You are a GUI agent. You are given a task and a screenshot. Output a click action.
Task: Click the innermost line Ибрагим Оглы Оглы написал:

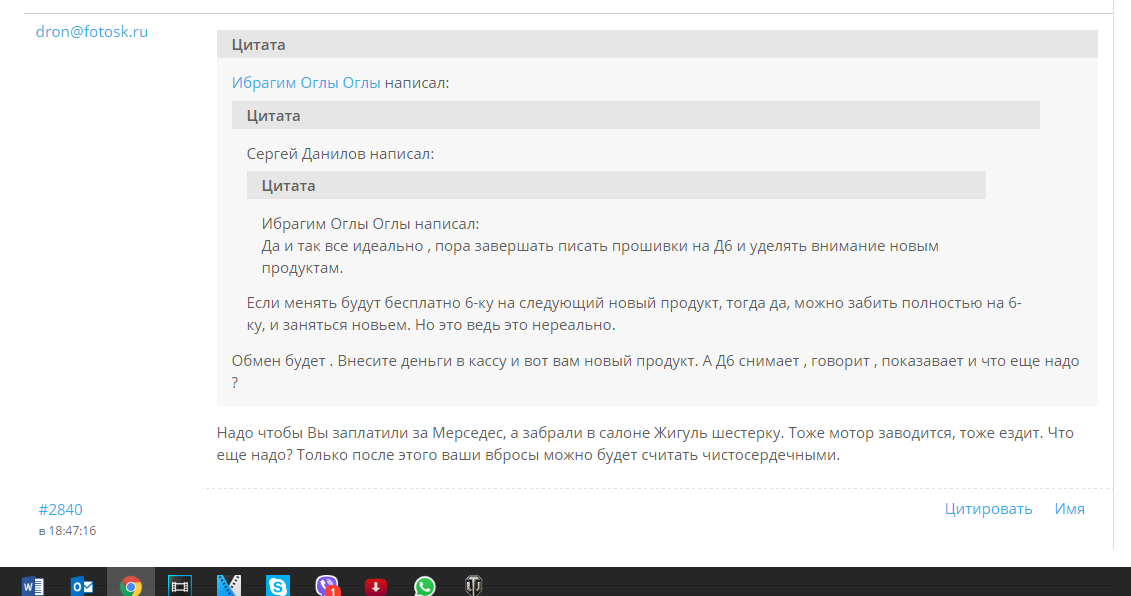tap(370, 224)
